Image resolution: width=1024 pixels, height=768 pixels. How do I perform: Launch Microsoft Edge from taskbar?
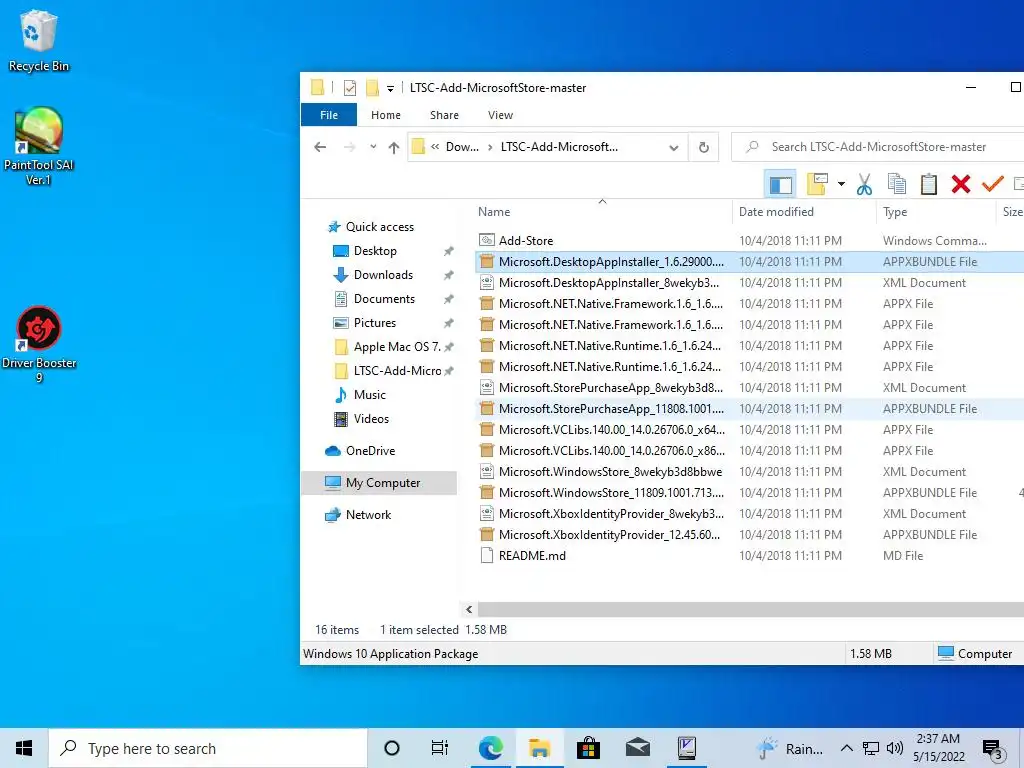[x=490, y=748]
